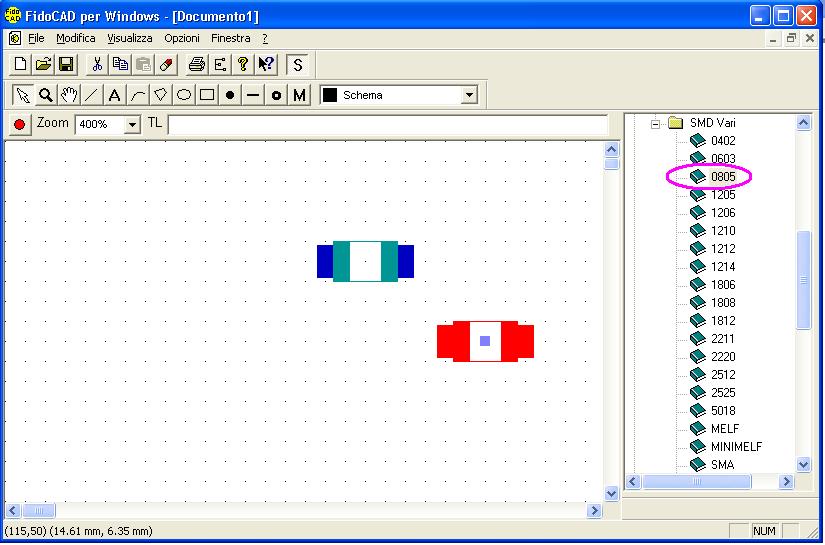Open the Opzioni menu

(x=182, y=38)
